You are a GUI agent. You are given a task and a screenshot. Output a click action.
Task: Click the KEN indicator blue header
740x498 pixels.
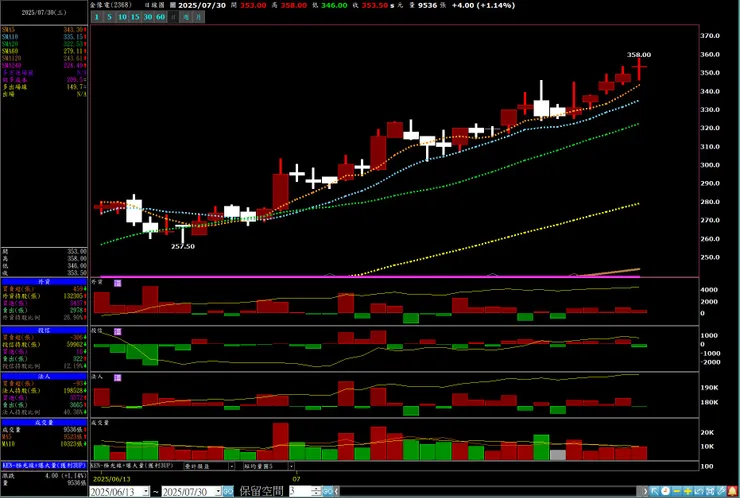pyautogui.click(x=44, y=465)
